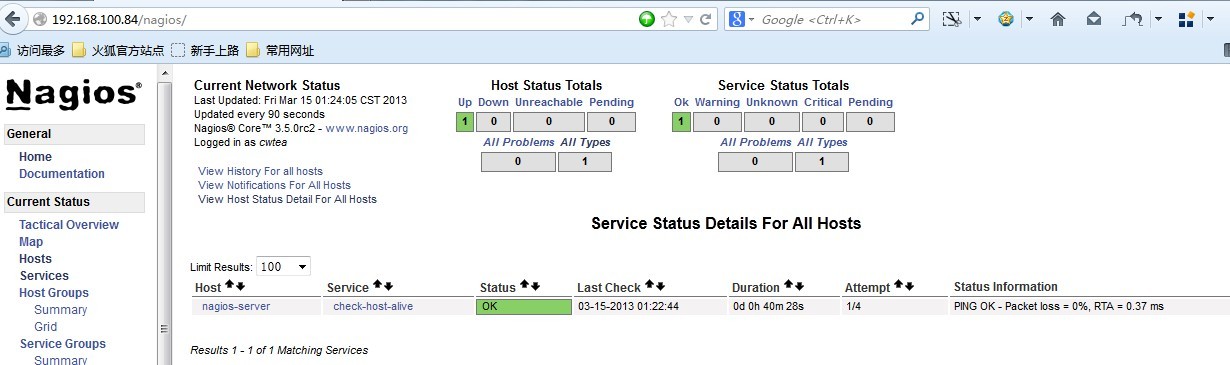
Task: Click the green go arrow in address bar
Action: pyautogui.click(x=647, y=19)
